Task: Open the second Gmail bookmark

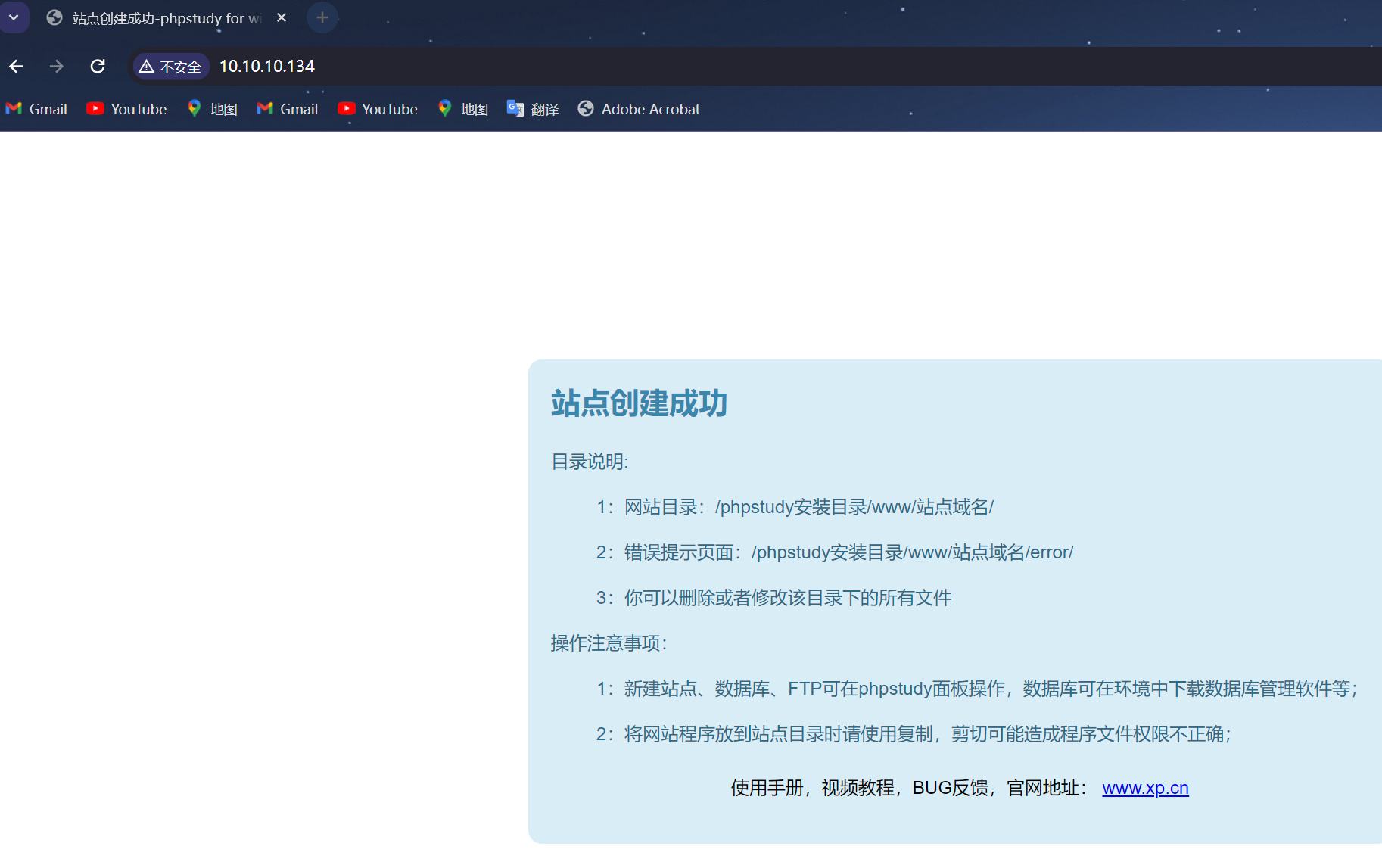Action: pyautogui.click(x=288, y=109)
